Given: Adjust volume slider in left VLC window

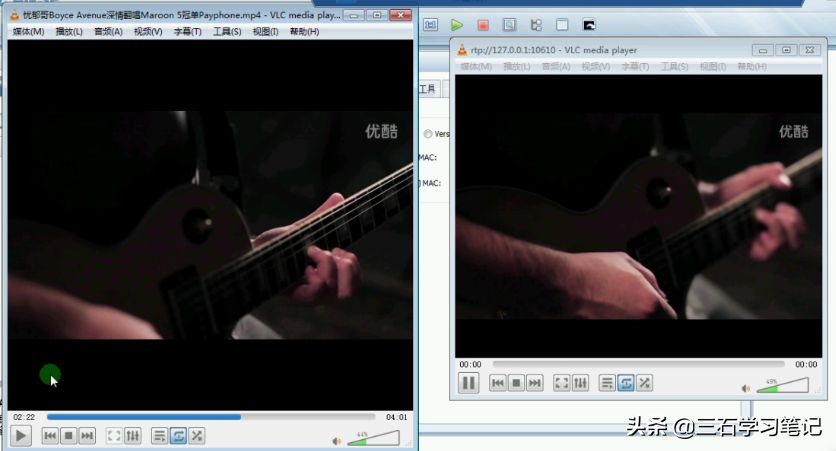Looking at the screenshot, I should click(373, 438).
